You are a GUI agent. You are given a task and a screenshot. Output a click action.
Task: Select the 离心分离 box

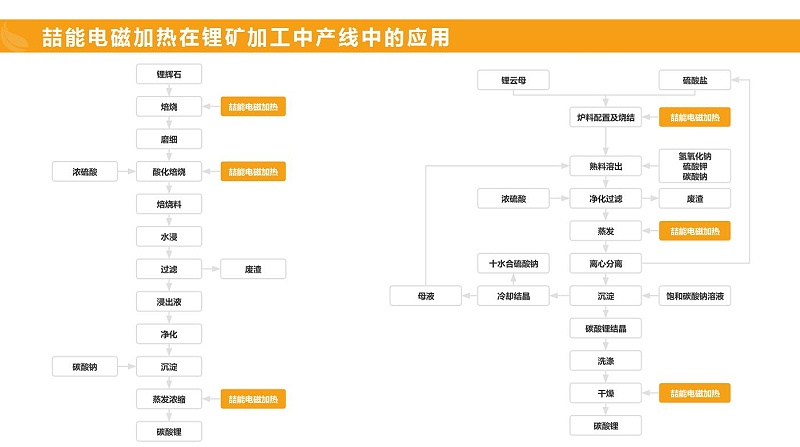(x=605, y=264)
